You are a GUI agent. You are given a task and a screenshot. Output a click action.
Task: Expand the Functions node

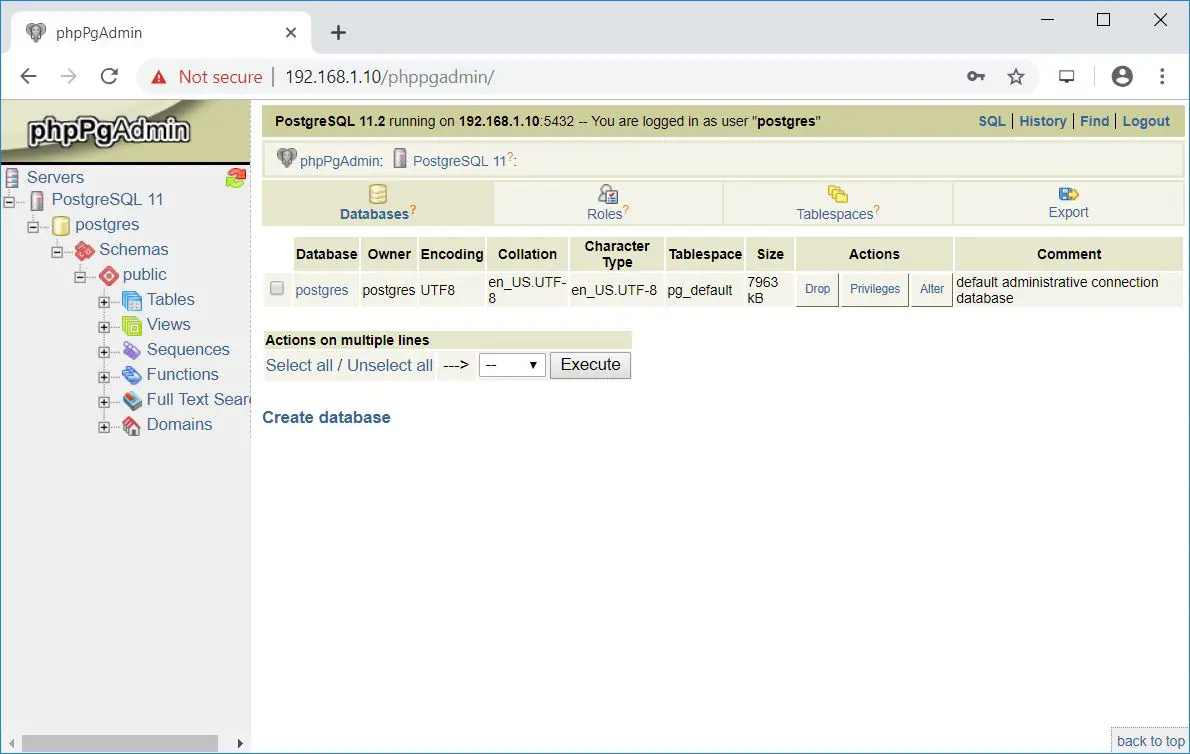pos(104,377)
